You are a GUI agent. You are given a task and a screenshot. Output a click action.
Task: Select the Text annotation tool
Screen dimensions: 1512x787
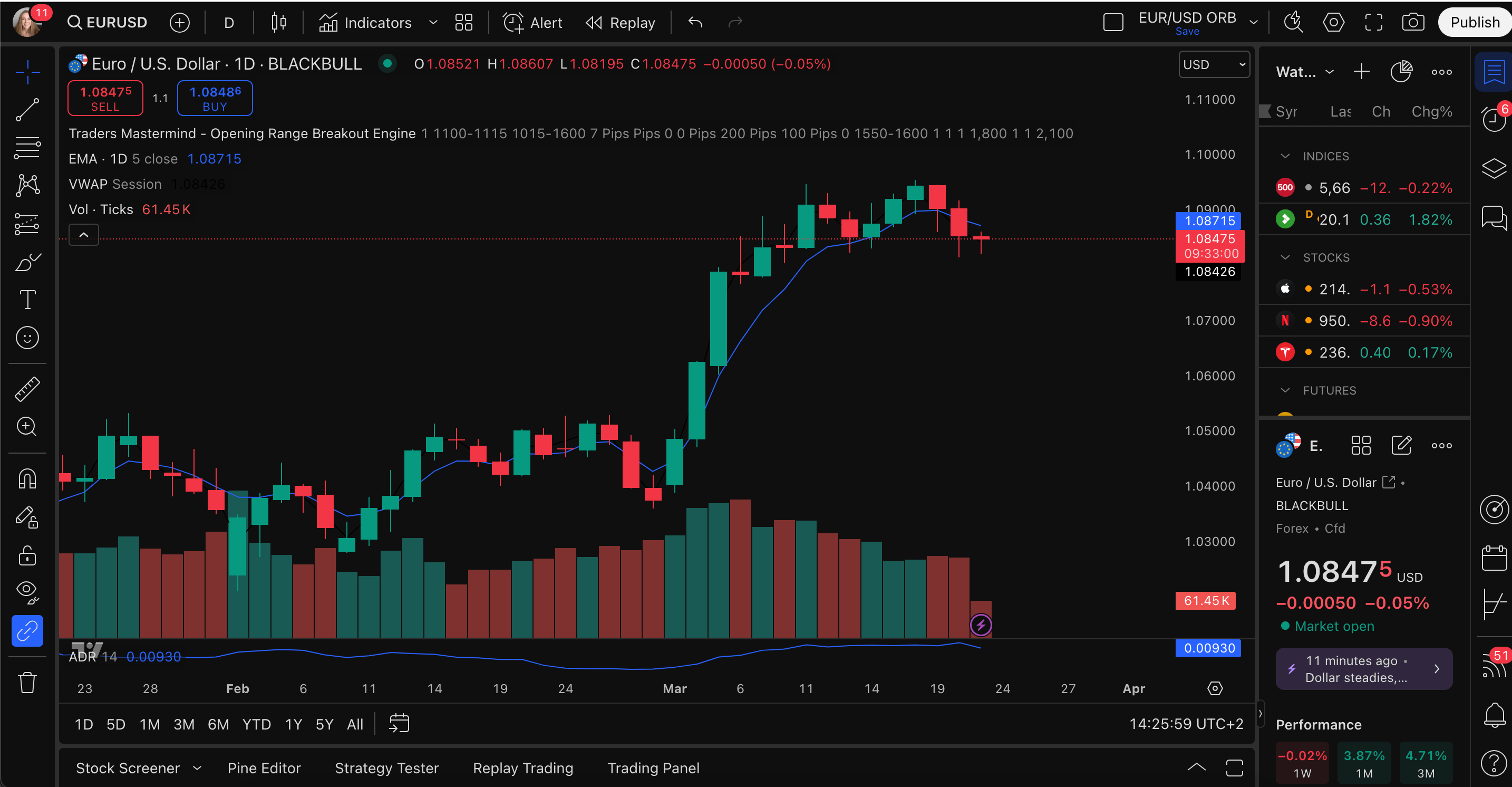coord(27,300)
